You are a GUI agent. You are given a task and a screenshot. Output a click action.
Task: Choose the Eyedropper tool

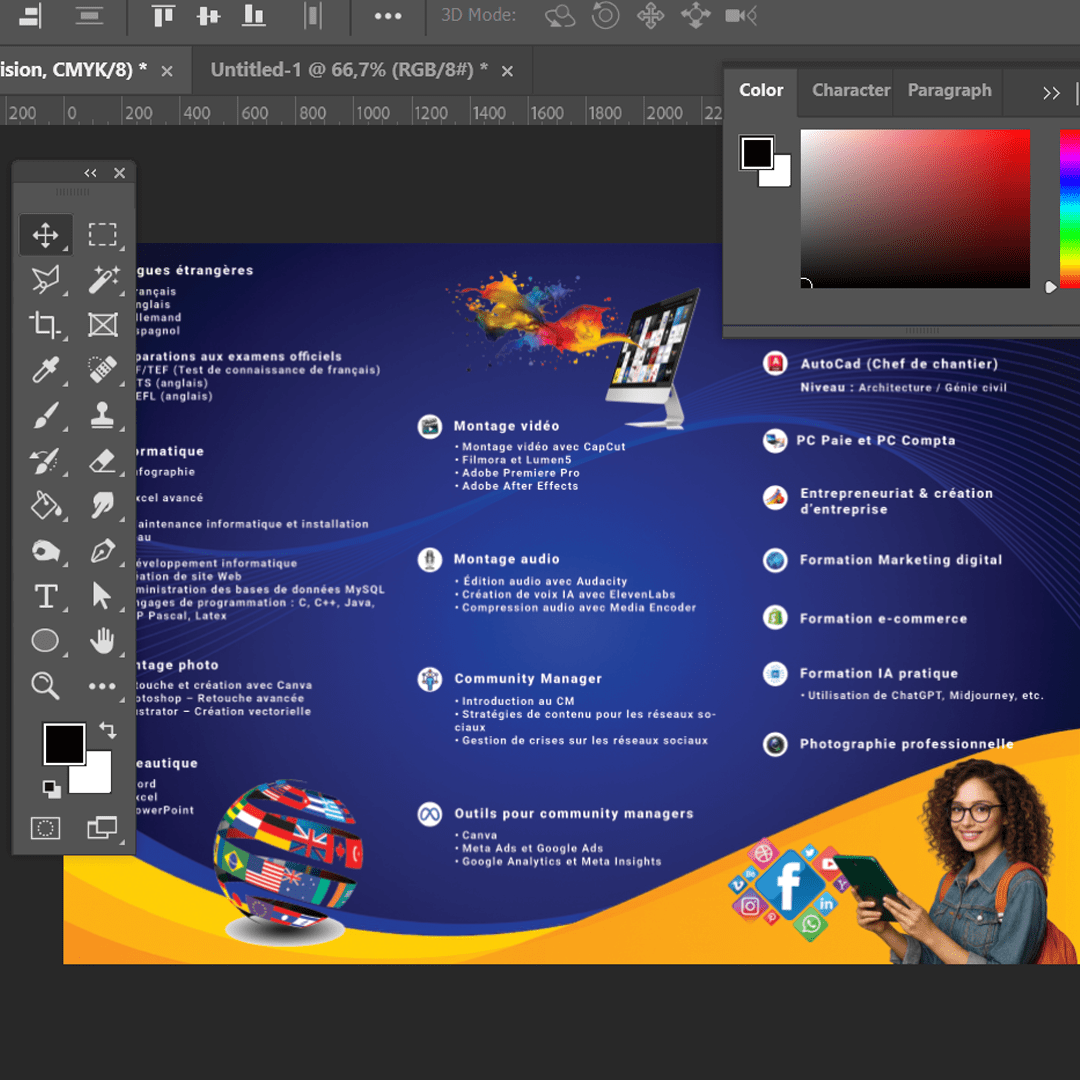click(x=45, y=370)
